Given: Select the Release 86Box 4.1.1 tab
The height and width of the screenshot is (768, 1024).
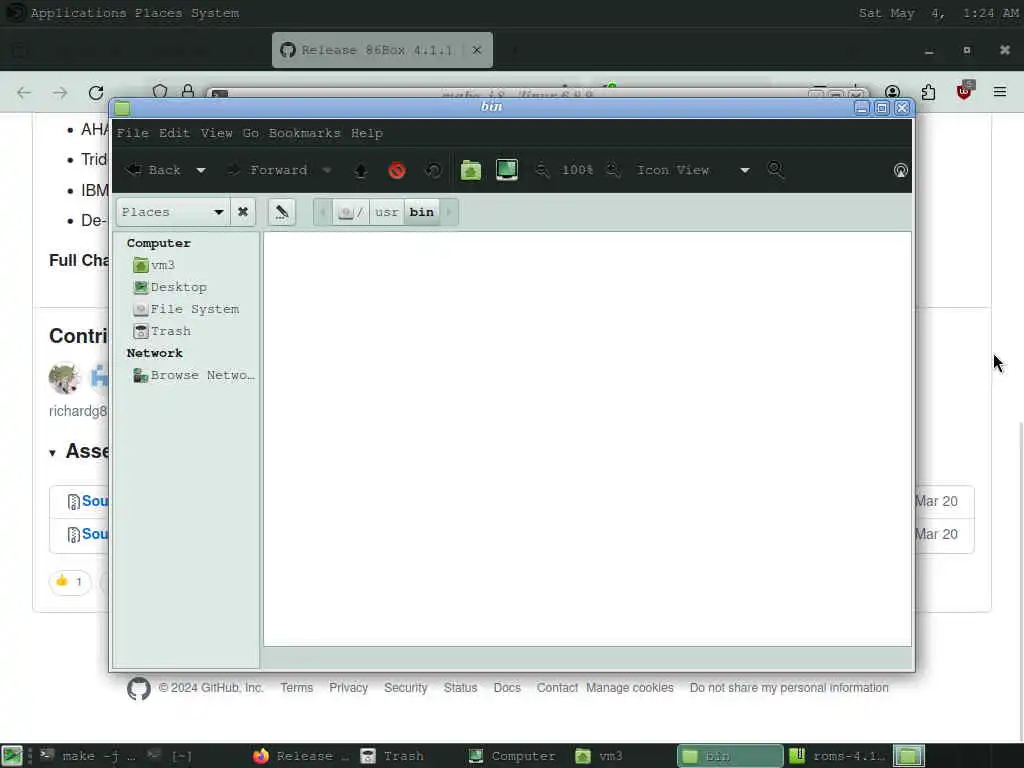Looking at the screenshot, I should (382, 50).
